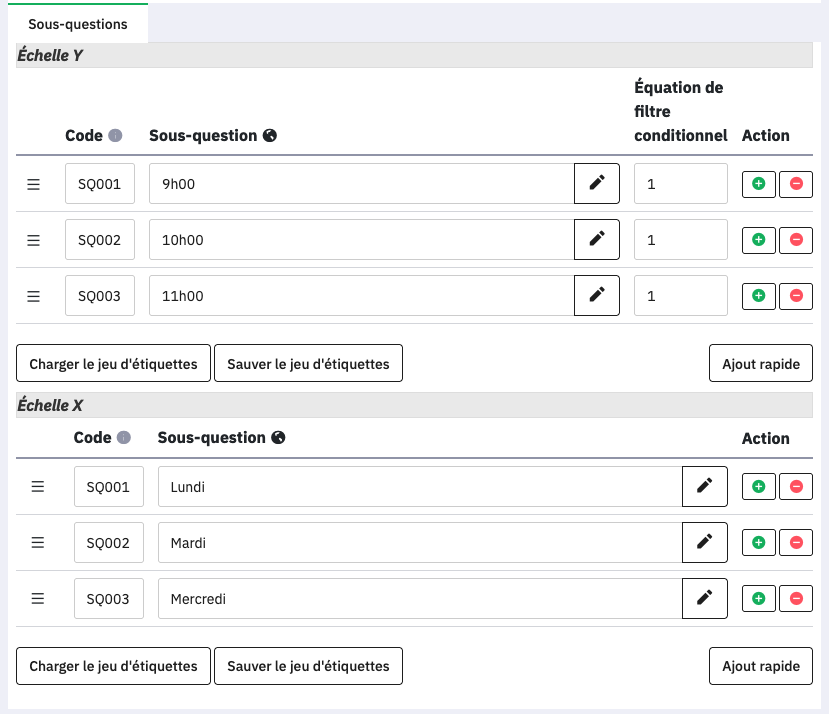Switch to the Sous-questions tab
The width and height of the screenshot is (829, 714).
coord(77,23)
